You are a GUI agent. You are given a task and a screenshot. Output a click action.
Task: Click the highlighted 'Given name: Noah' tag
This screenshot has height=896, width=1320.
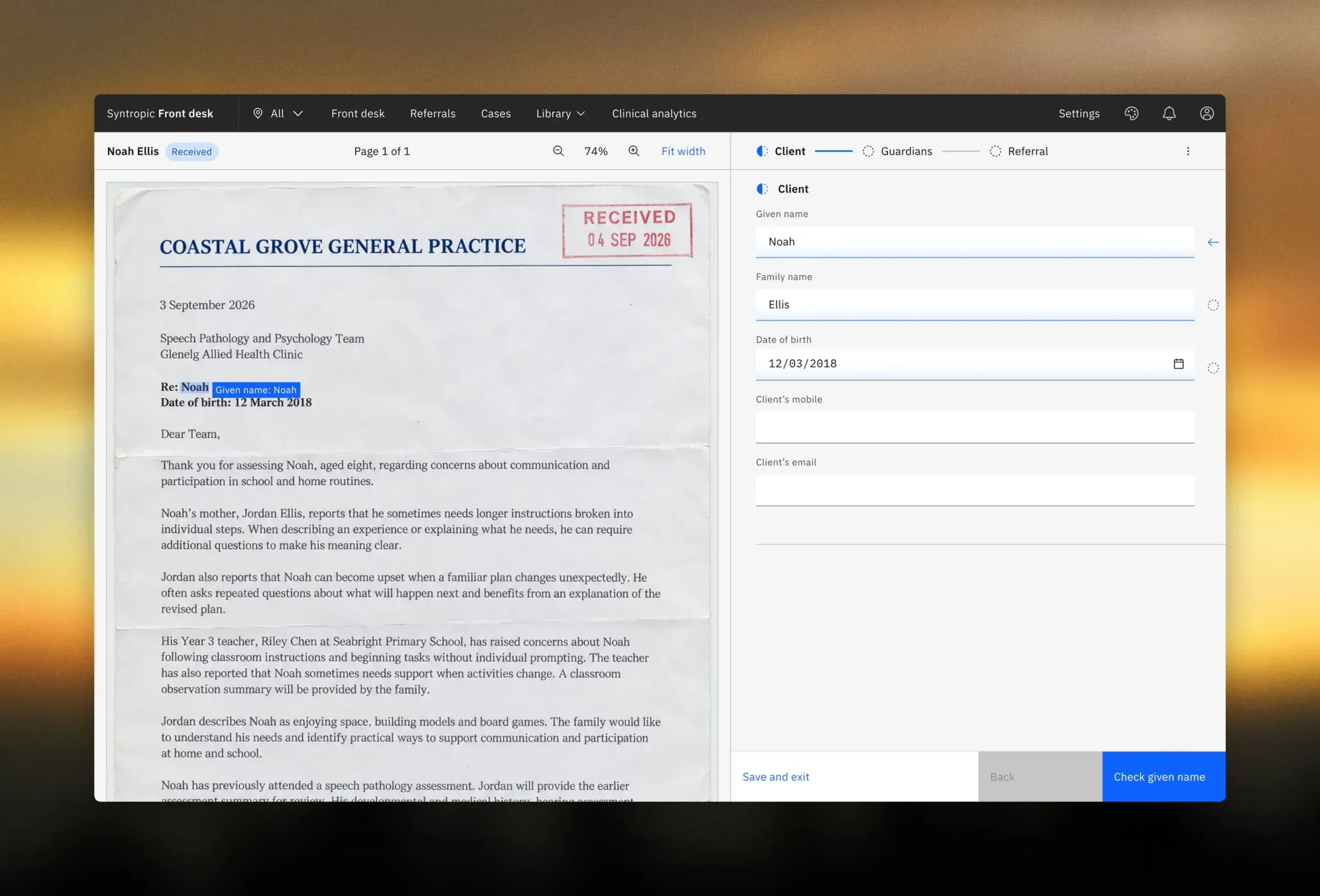[256, 390]
